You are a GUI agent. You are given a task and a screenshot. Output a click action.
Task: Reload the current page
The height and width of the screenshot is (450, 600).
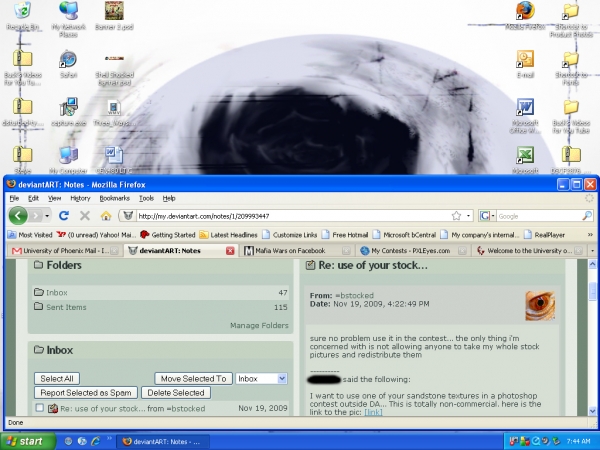pyautogui.click(x=64, y=216)
